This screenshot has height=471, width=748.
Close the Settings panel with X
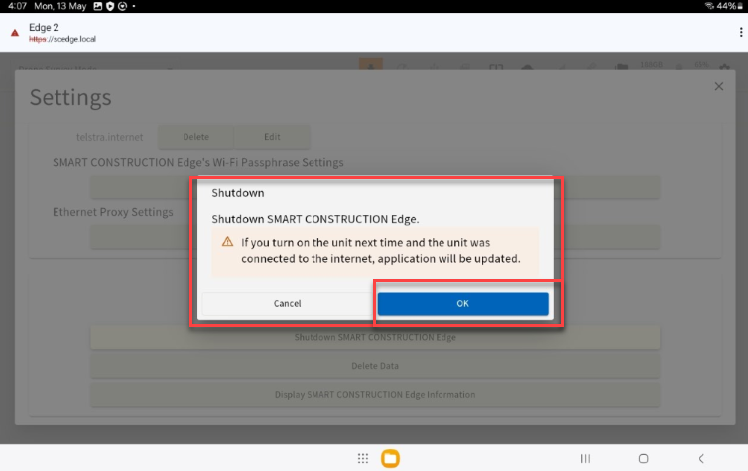coord(718,86)
